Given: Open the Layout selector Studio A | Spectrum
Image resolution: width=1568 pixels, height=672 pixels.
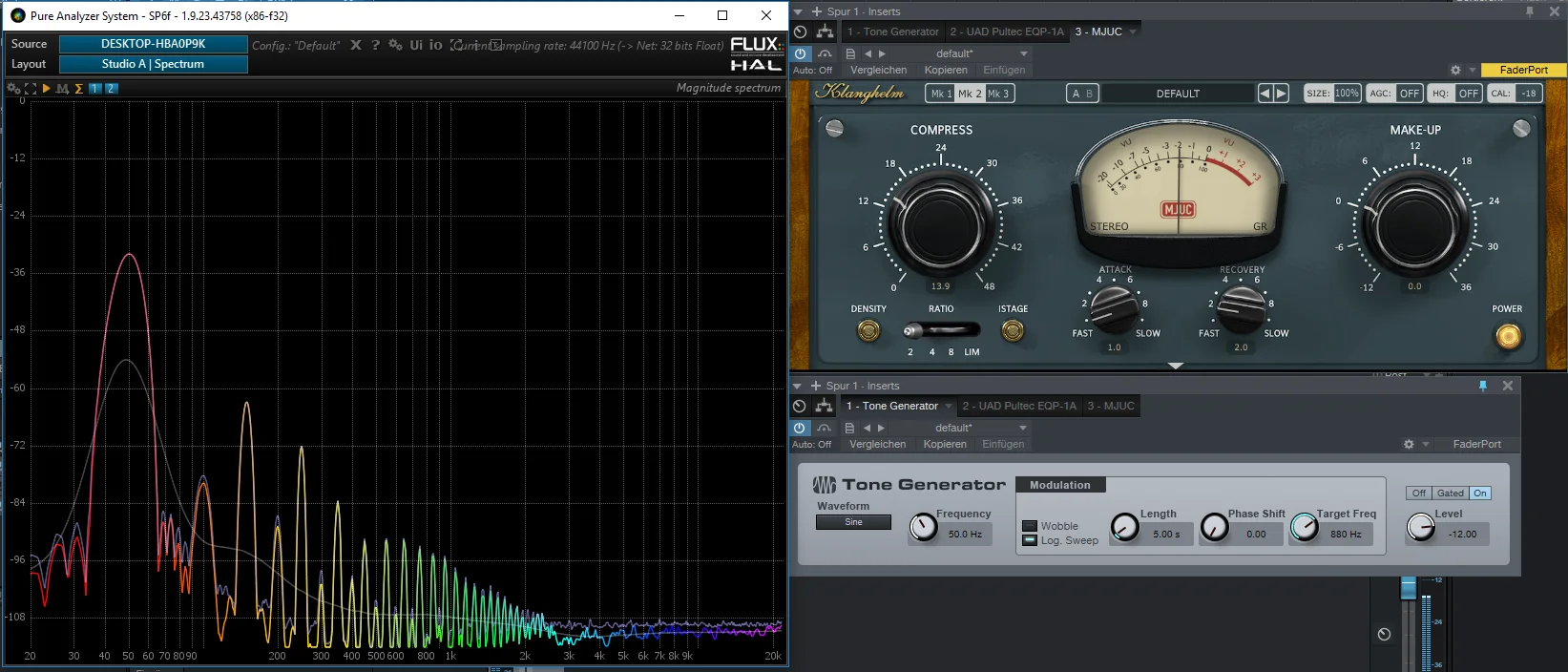Looking at the screenshot, I should [154, 64].
